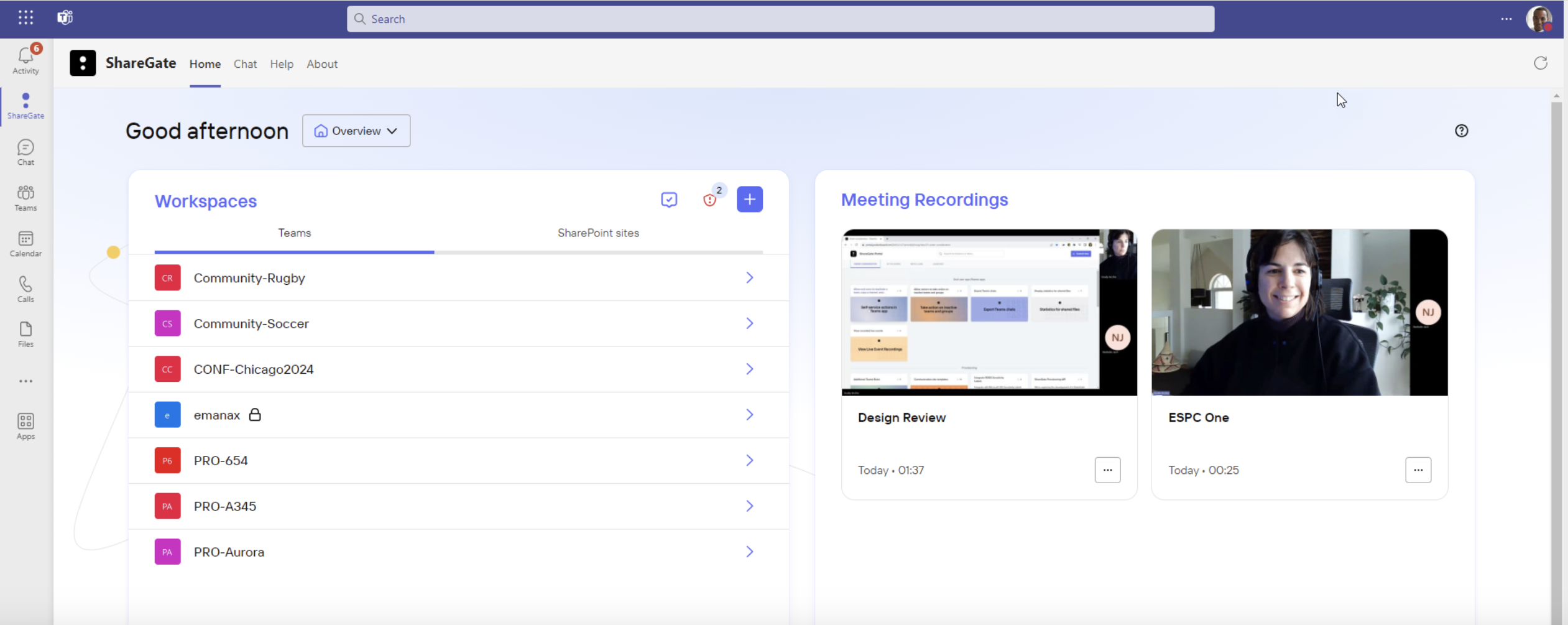
Task: Expand PRO-Aurora row chevron
Action: [x=750, y=552]
